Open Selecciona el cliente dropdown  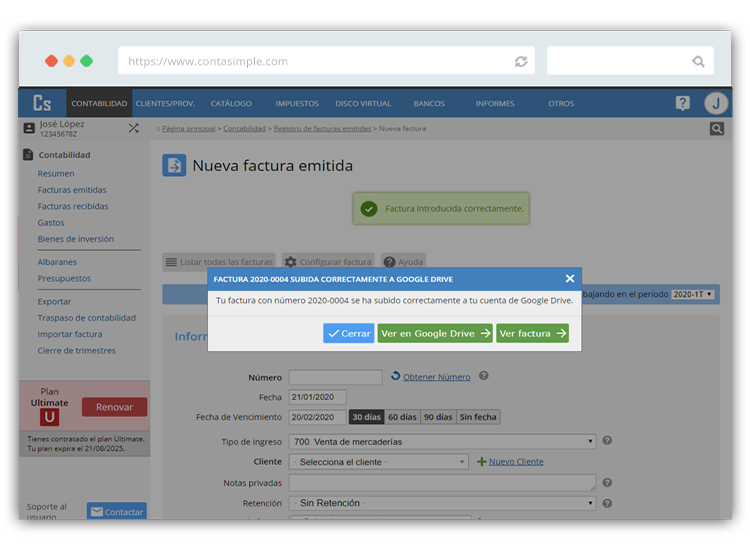(x=379, y=462)
